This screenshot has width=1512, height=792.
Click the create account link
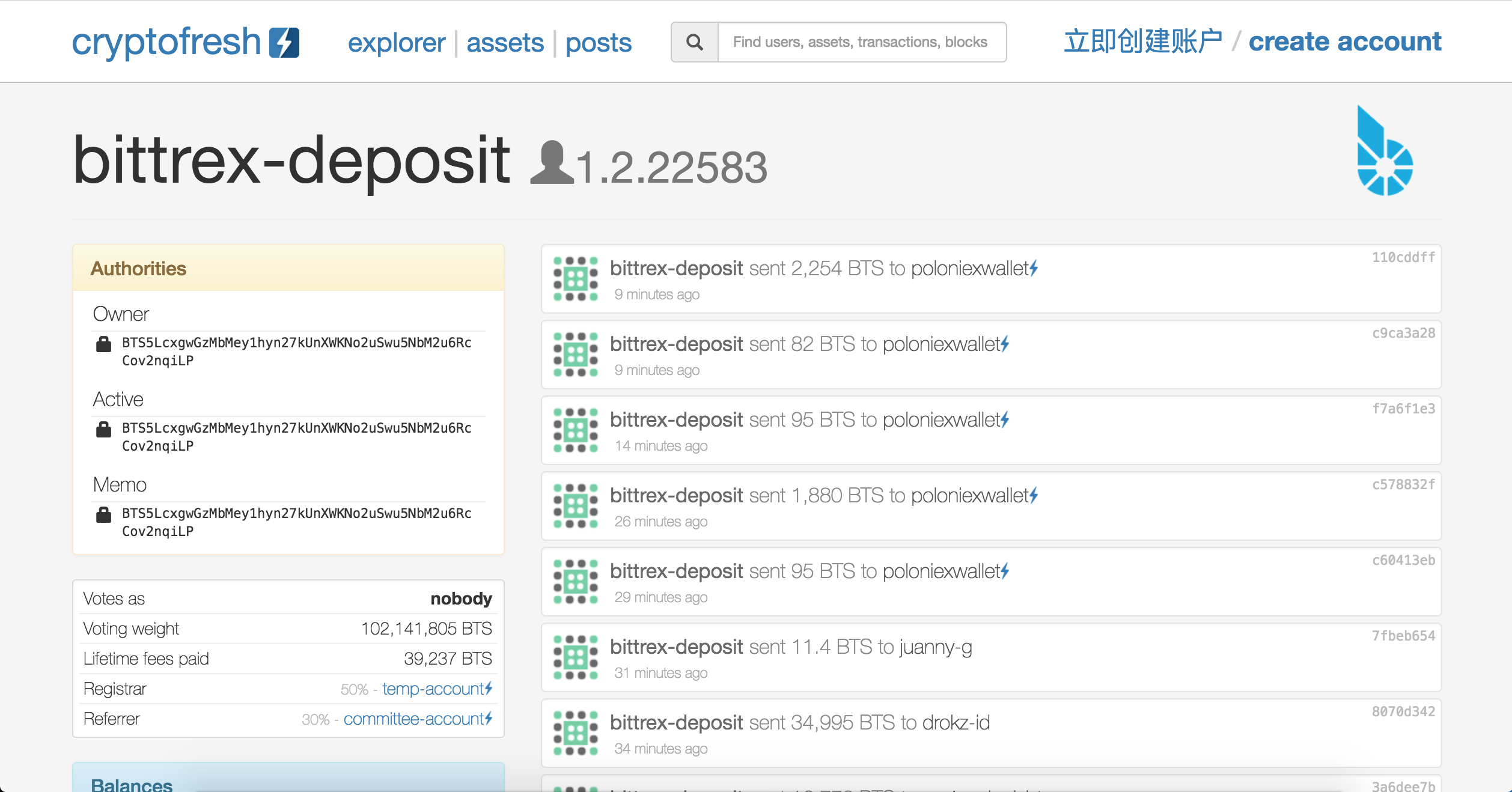tap(1345, 41)
